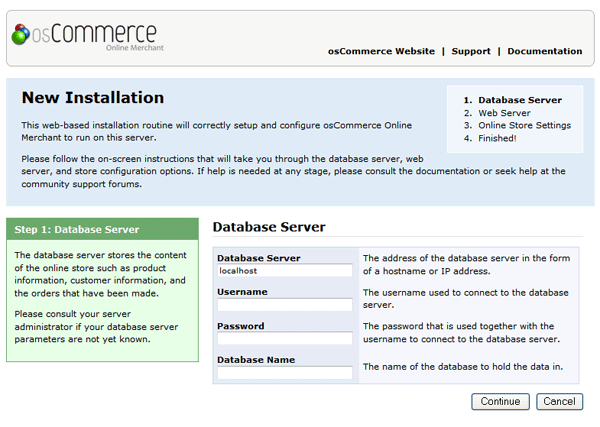600x427 pixels.
Task: Focus the Username input field
Action: 285,305
